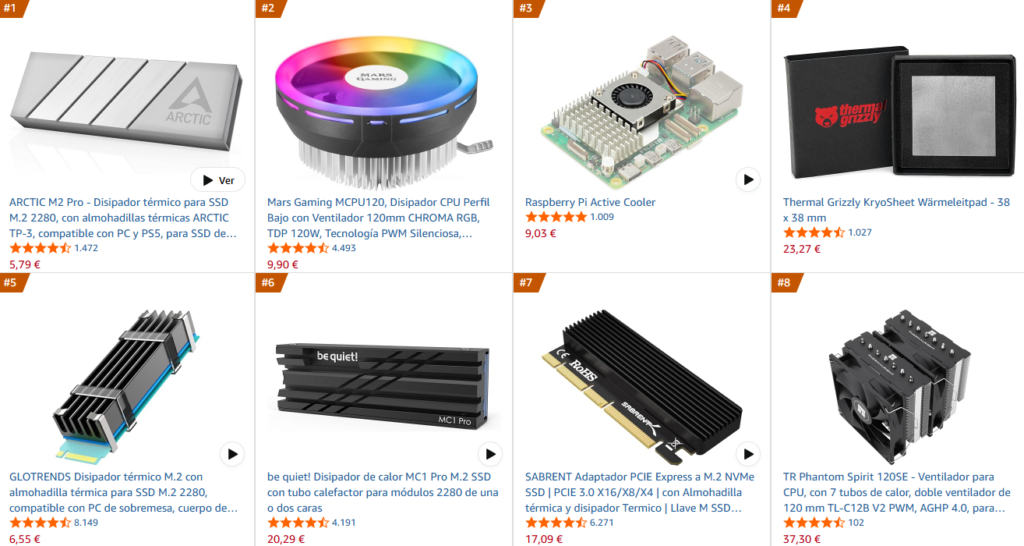Screen dimensions: 1024x546
Task: Open the ARCTIC M2 Pro product title
Action: [x=123, y=217]
